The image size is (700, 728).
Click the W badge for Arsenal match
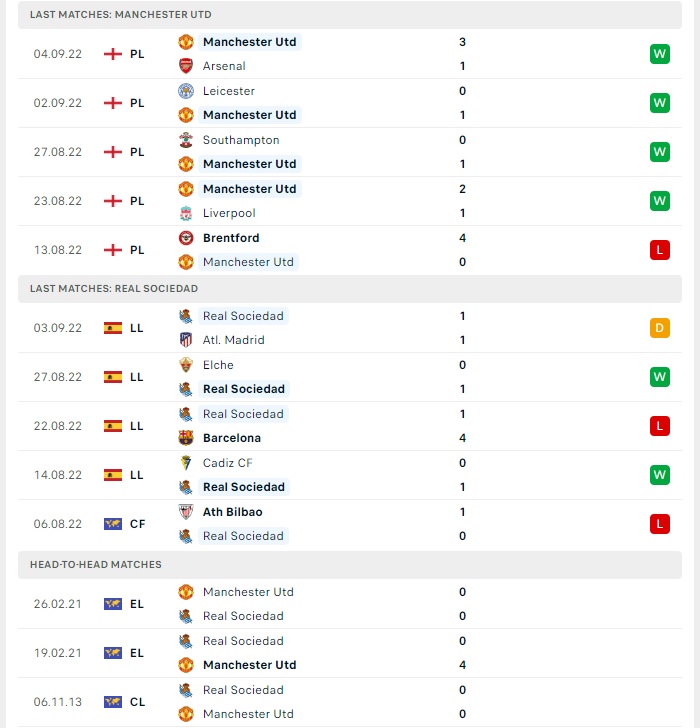(660, 54)
